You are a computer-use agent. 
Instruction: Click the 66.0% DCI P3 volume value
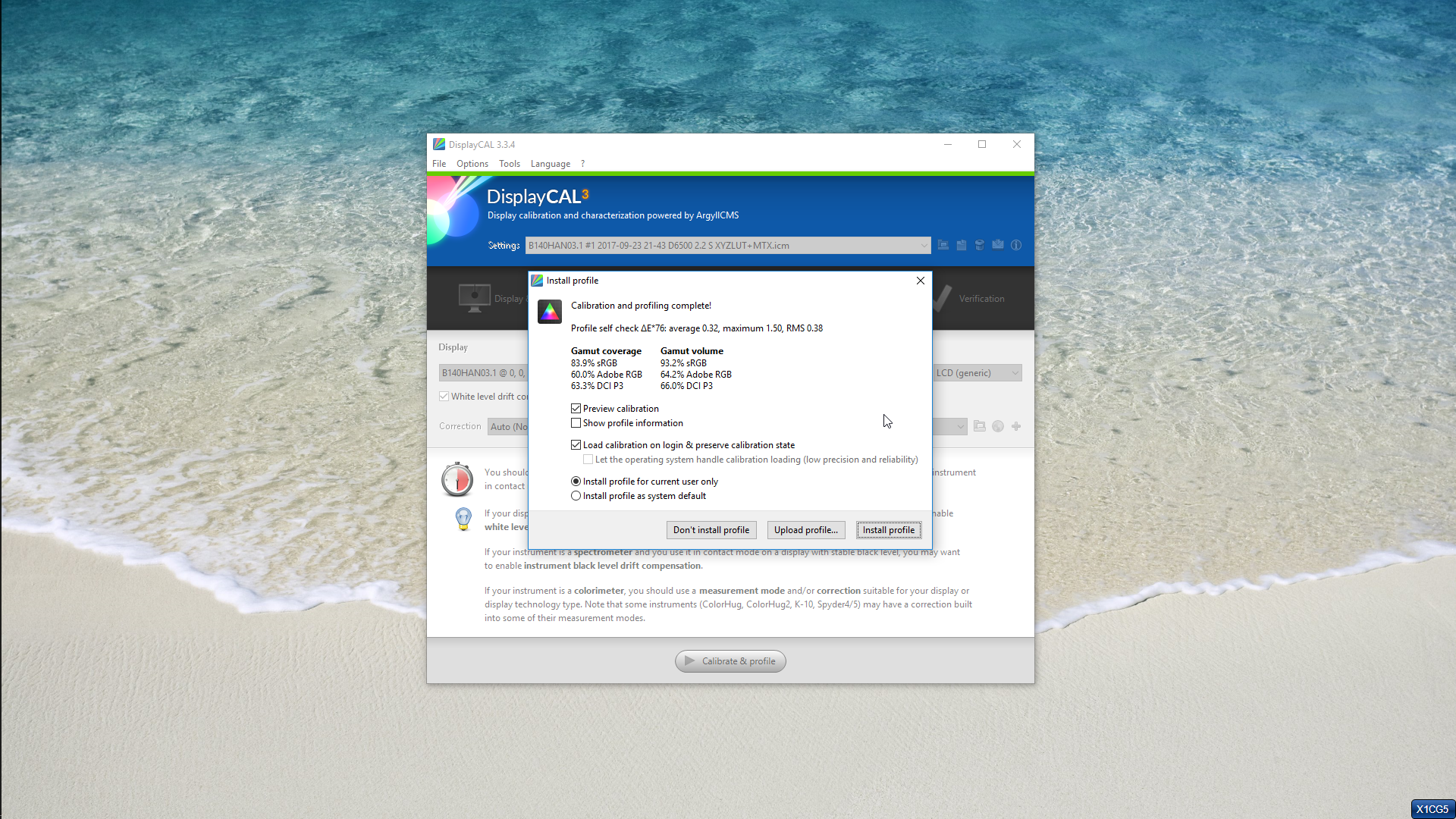coord(686,386)
